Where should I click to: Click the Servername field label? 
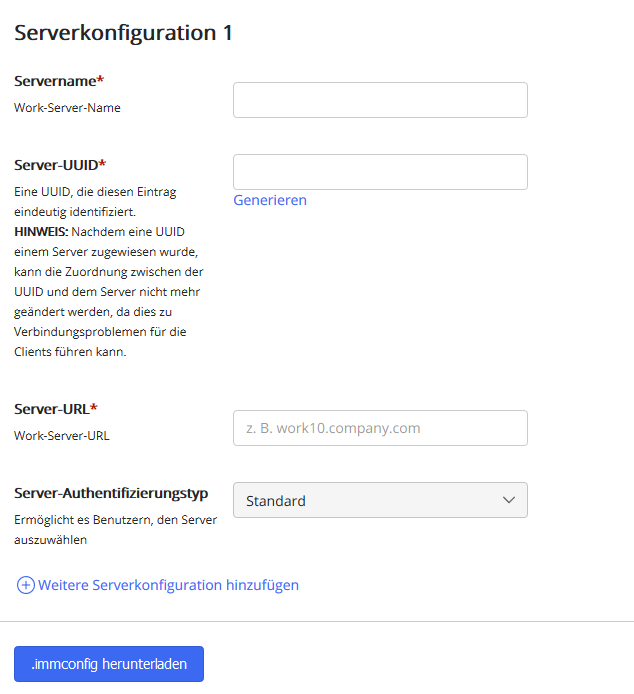(55, 80)
